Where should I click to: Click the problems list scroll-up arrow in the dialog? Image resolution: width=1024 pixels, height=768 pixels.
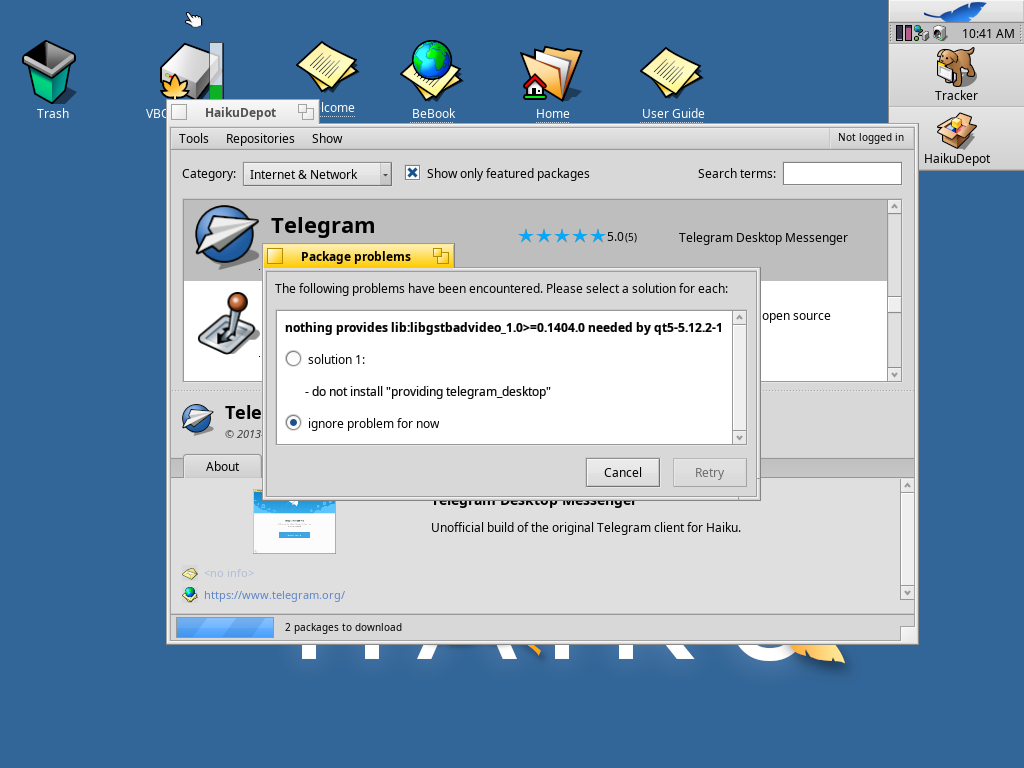pos(739,318)
